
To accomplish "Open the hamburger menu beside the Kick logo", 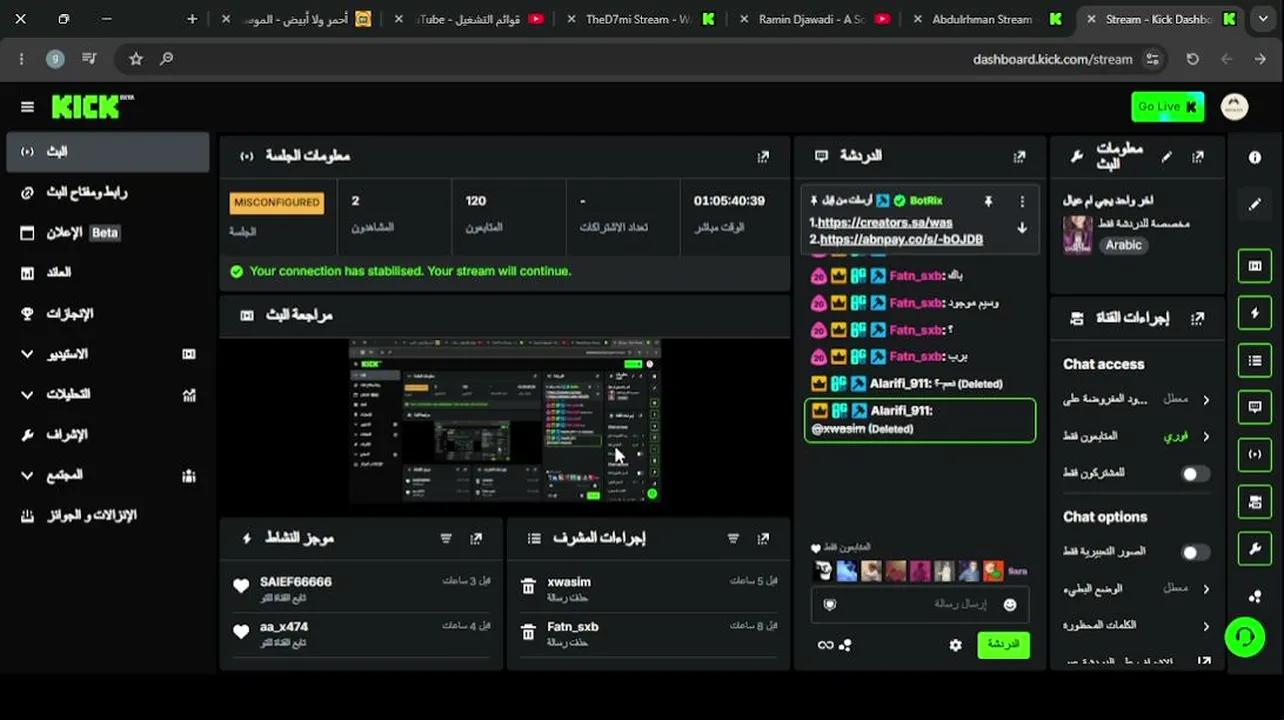I will coord(27,107).
